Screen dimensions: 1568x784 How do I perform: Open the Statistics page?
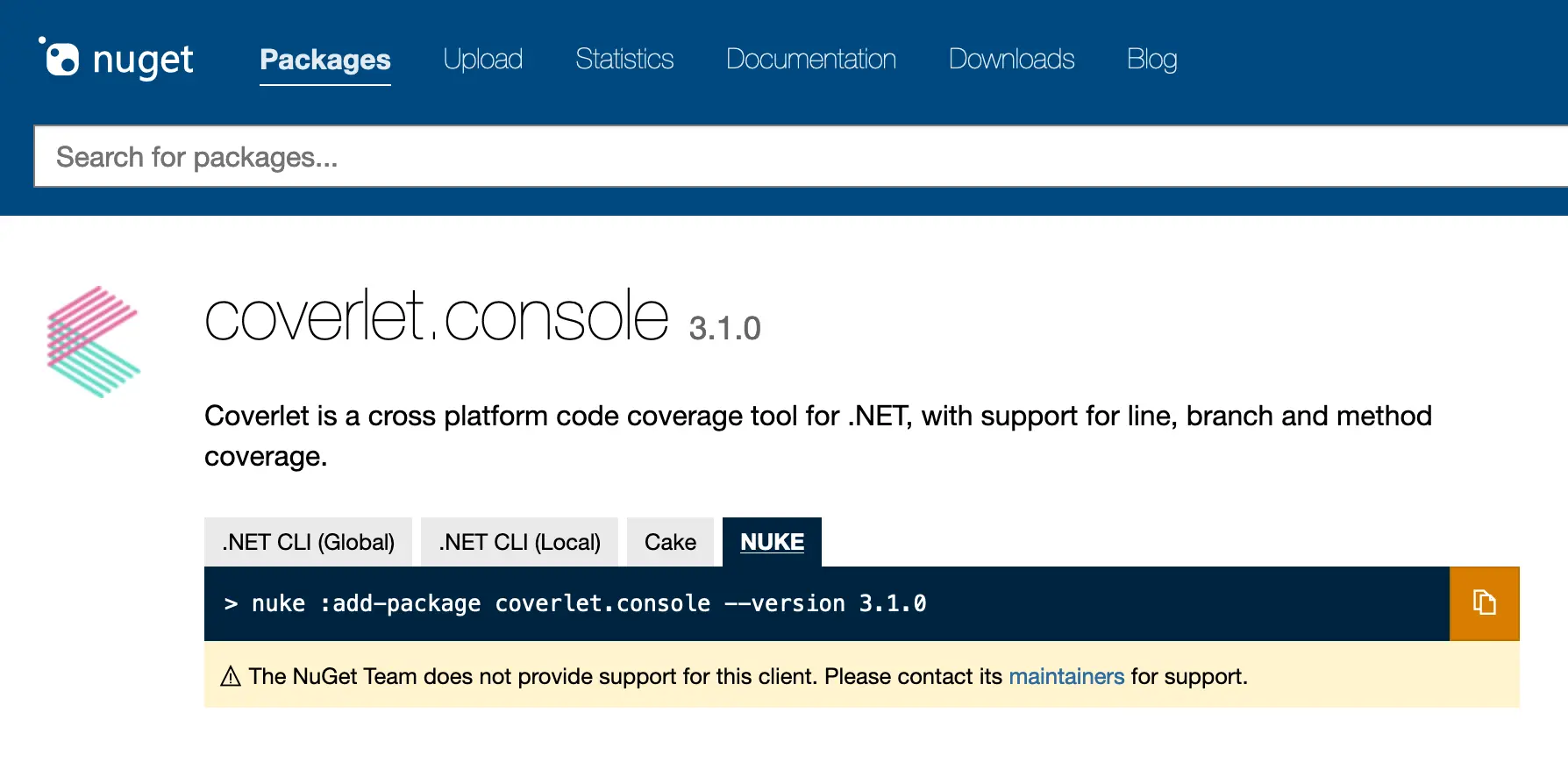click(x=624, y=60)
